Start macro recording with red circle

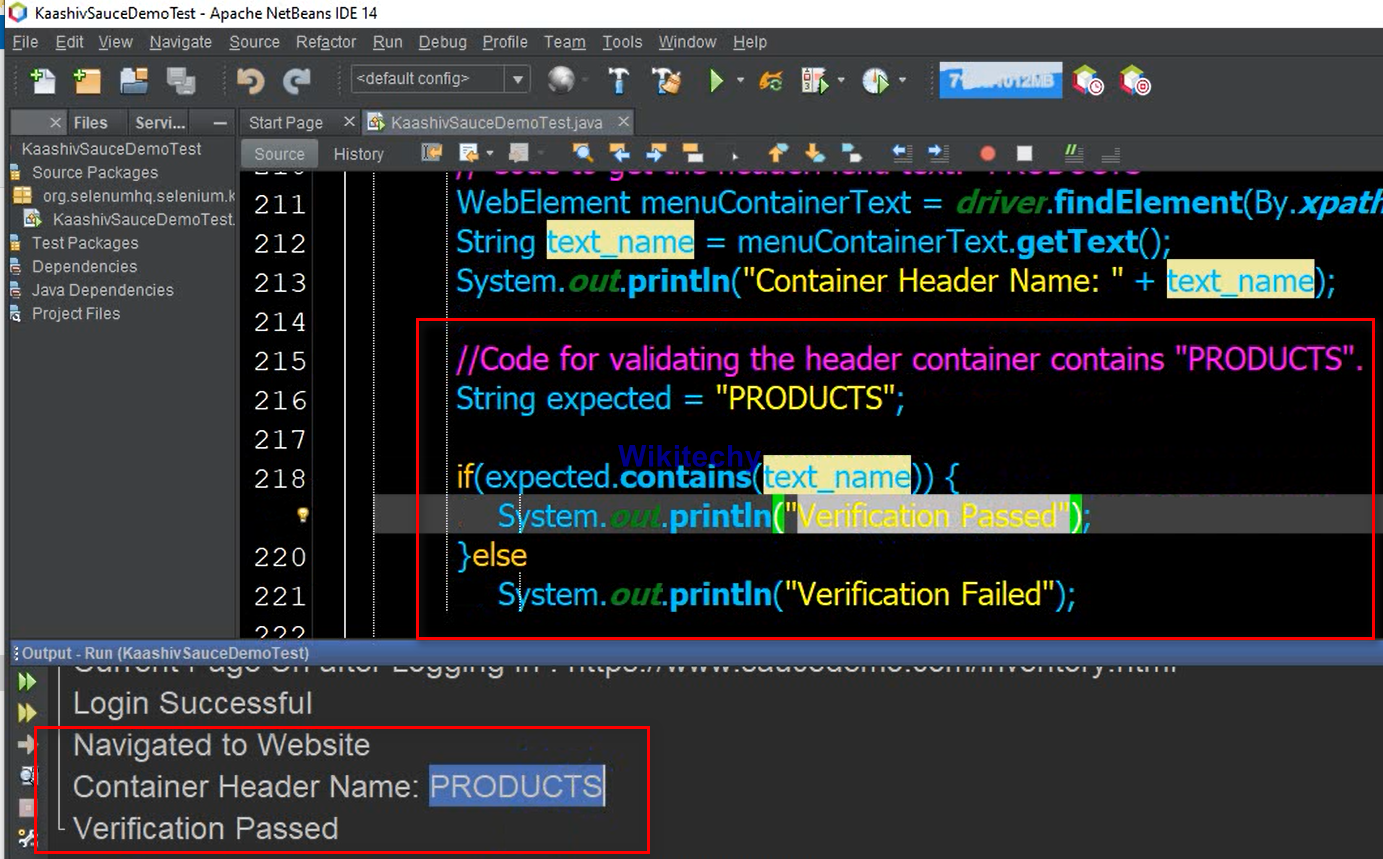coord(988,154)
